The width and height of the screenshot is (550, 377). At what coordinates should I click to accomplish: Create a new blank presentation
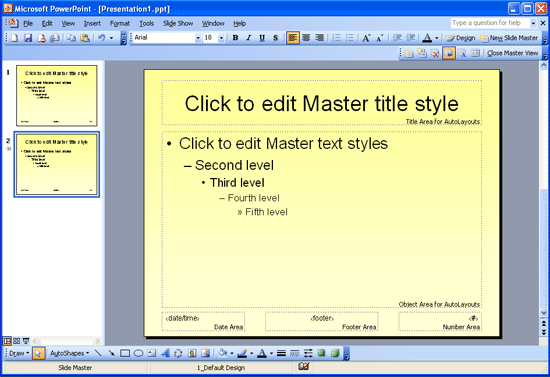pos(14,38)
